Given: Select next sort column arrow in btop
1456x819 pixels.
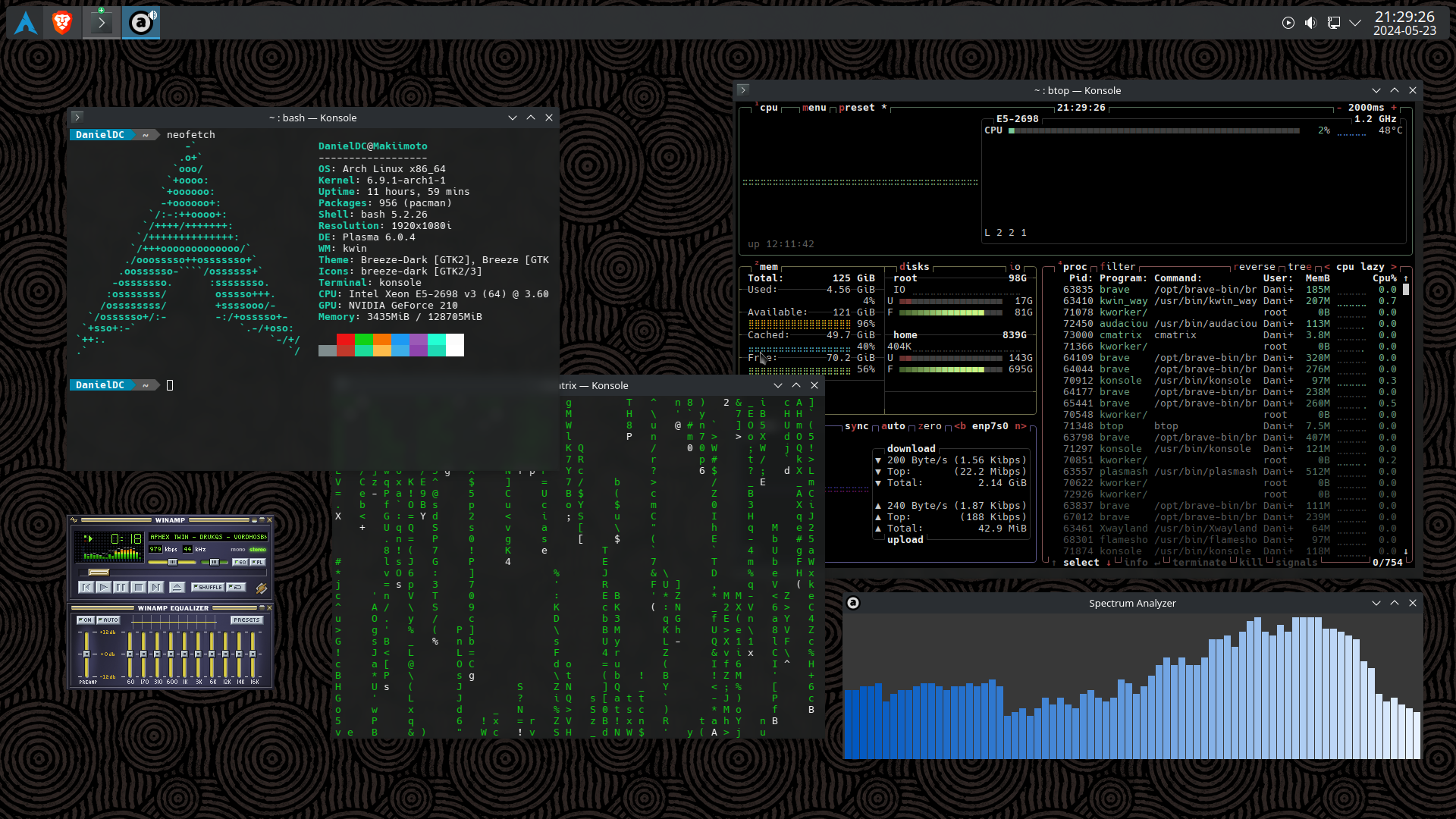Looking at the screenshot, I should tap(1394, 267).
